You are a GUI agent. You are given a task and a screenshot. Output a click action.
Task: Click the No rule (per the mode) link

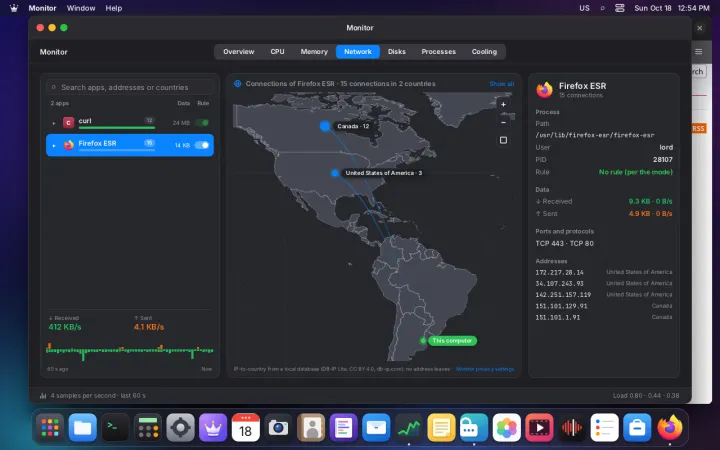(636, 172)
